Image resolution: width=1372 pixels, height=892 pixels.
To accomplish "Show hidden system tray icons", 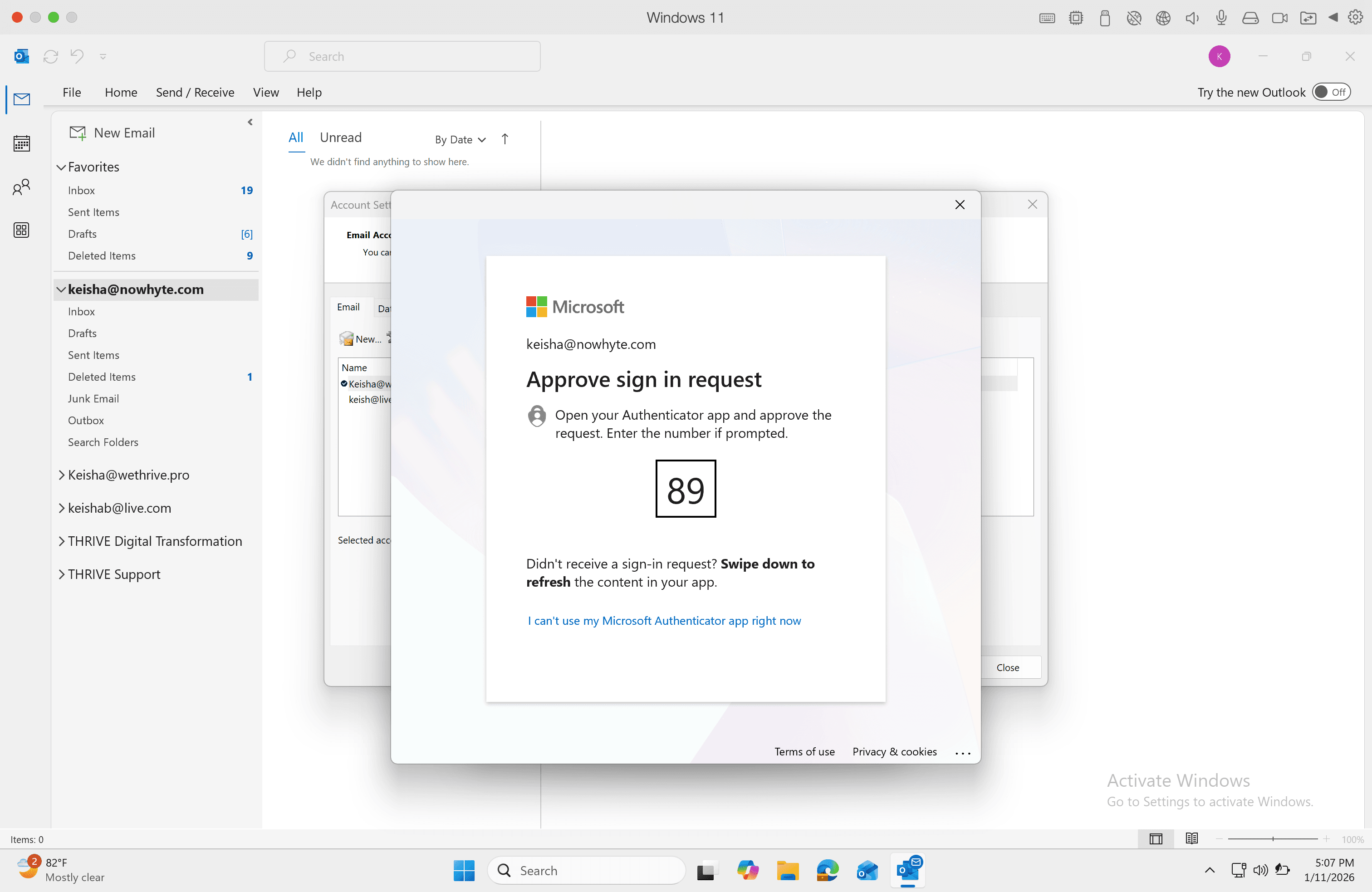I will coord(1210,870).
